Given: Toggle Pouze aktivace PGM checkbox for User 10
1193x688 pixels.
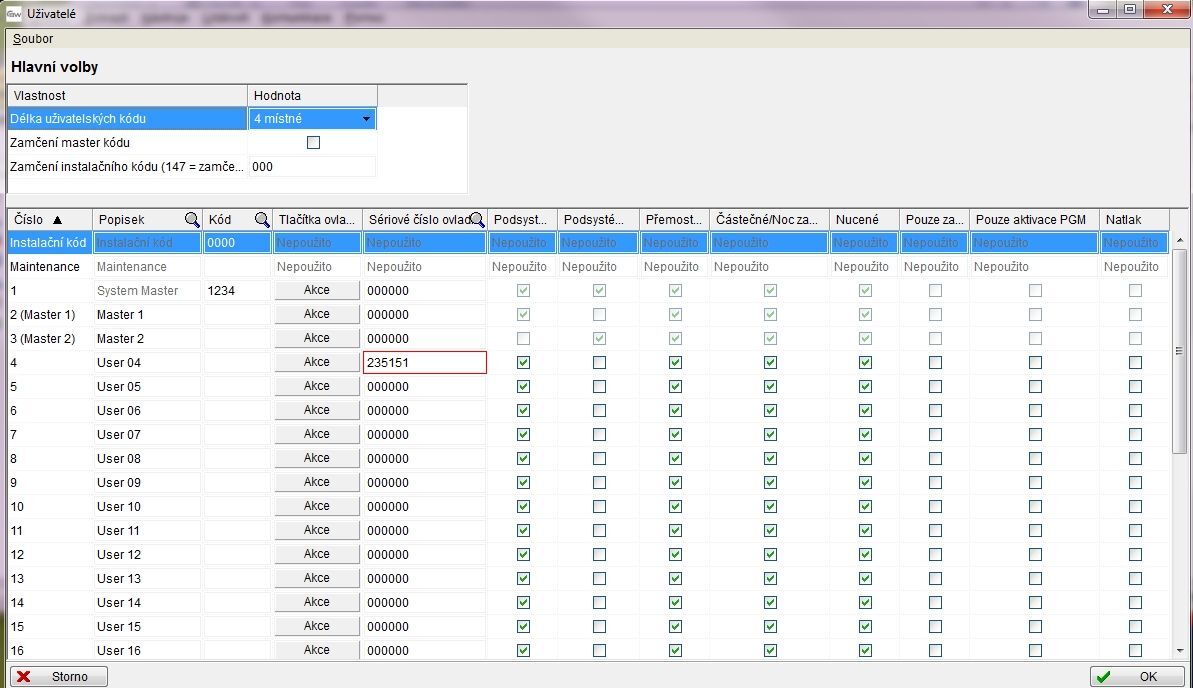Looking at the screenshot, I should pos(1035,507).
